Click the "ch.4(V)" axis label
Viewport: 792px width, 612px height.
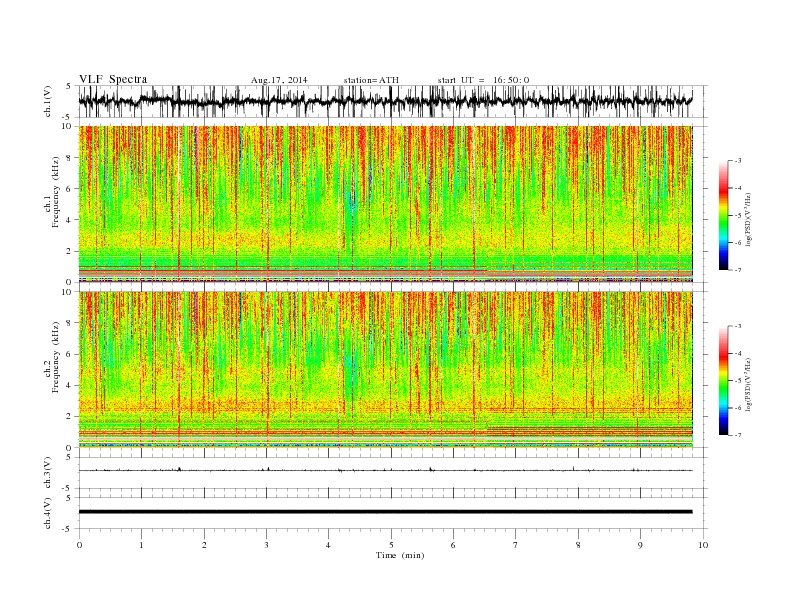click(x=48, y=513)
